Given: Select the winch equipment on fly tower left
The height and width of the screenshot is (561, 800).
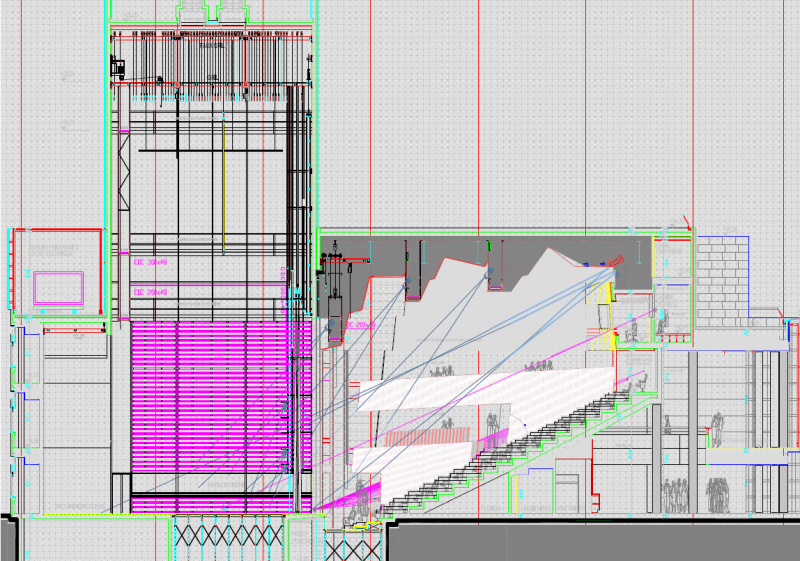Looking at the screenshot, I should click(119, 69).
